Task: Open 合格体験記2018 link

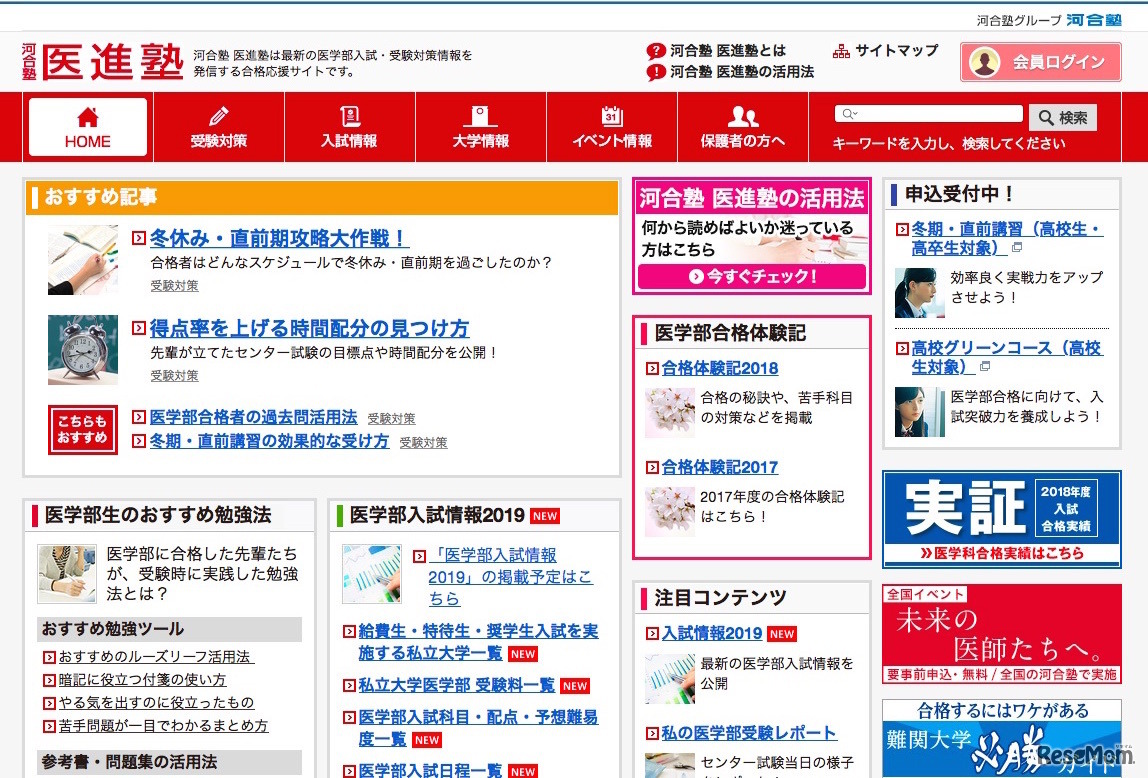Action: tap(720, 368)
